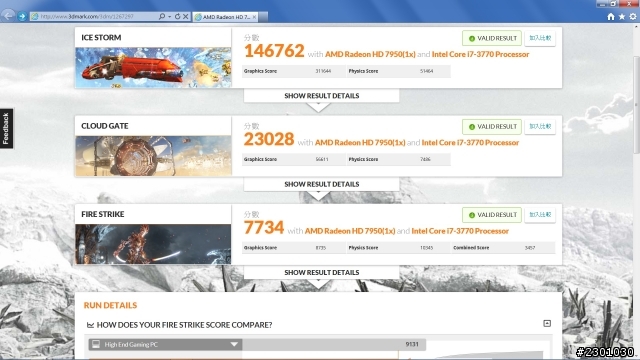Click the Ice Storm score 146762
This screenshot has height=360, width=640.
(x=274, y=51)
